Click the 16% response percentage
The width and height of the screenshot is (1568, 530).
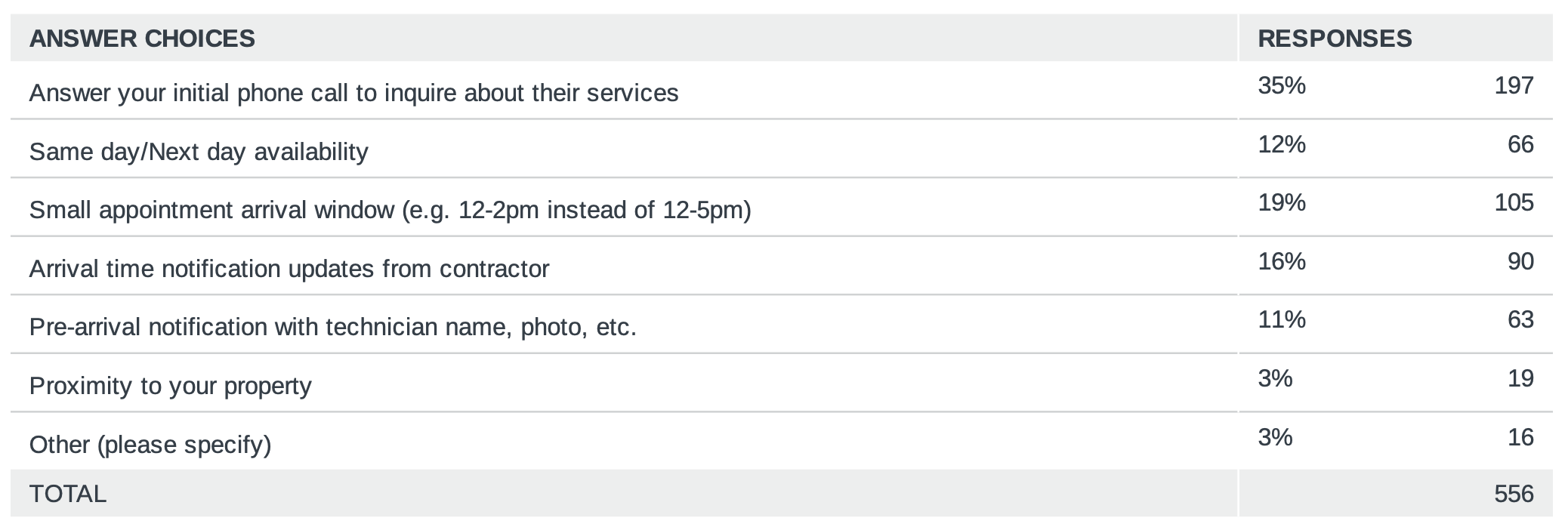coord(1282,261)
